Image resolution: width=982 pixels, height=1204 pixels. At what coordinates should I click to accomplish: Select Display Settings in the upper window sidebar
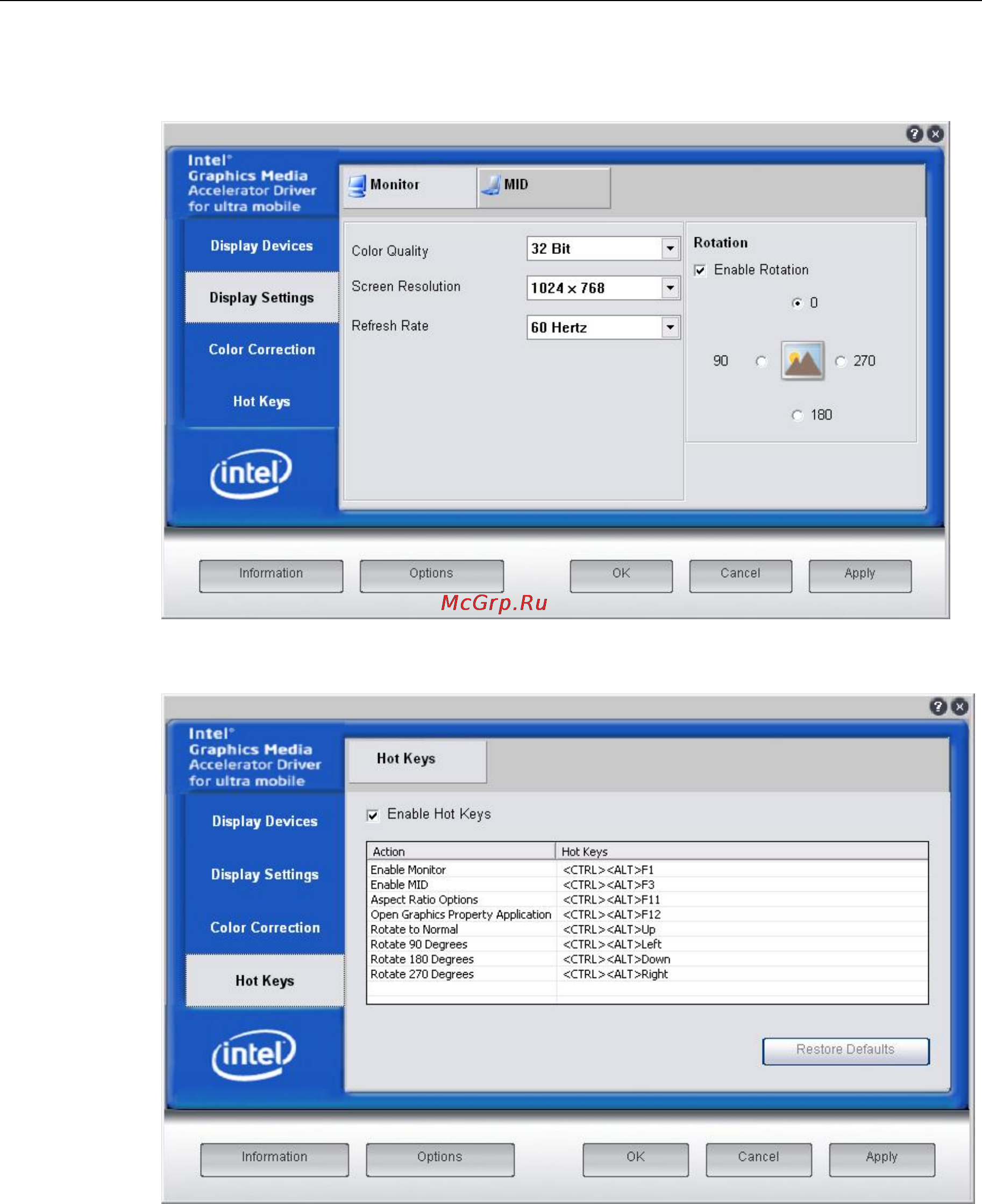(x=261, y=298)
